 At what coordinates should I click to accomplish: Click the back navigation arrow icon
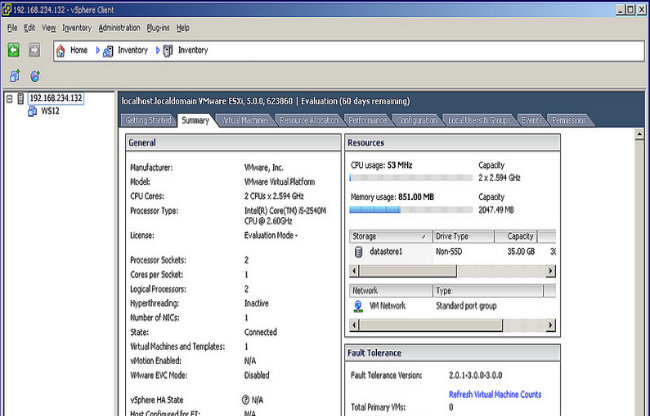pos(14,50)
